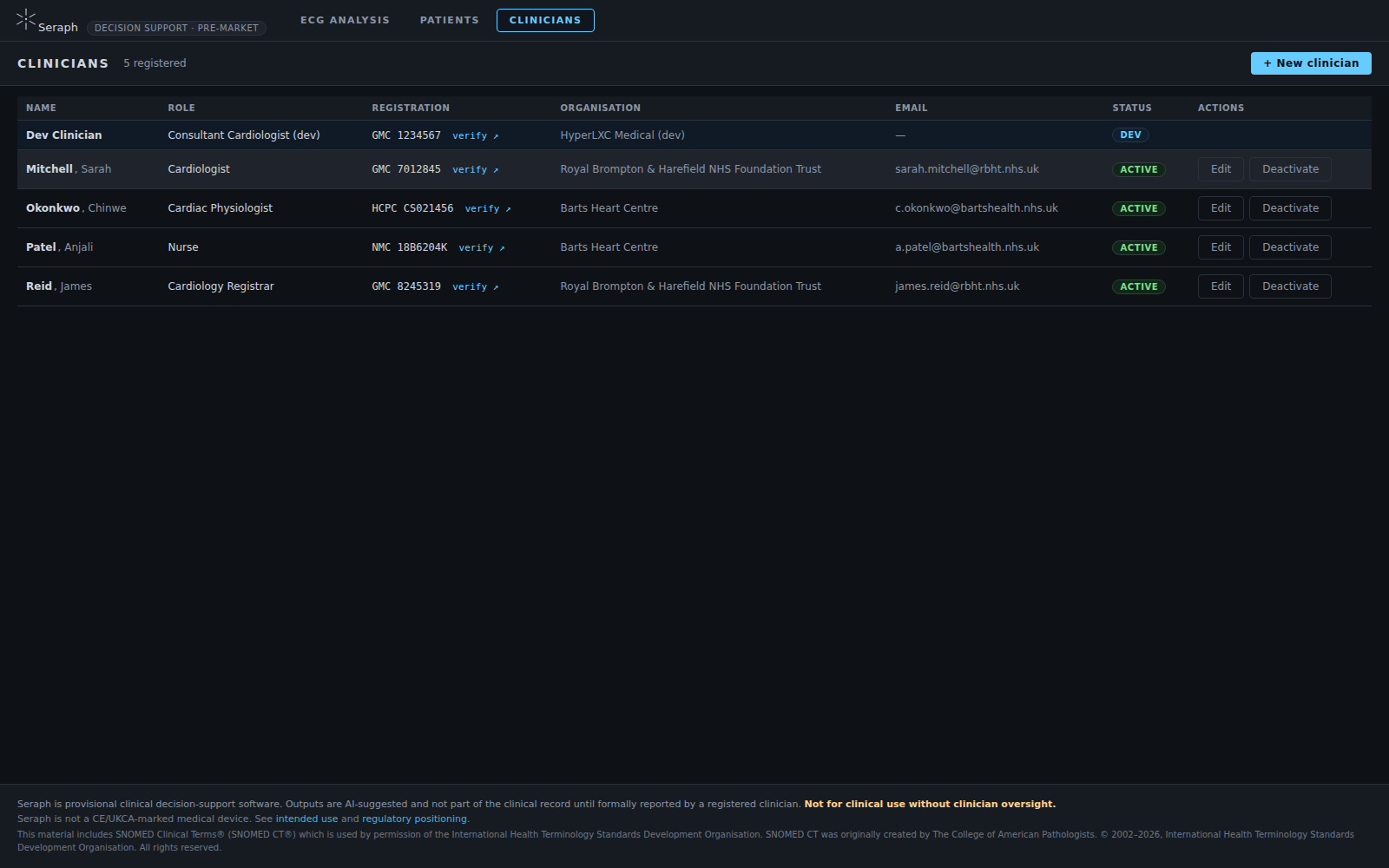Add a new clinician

1311,63
